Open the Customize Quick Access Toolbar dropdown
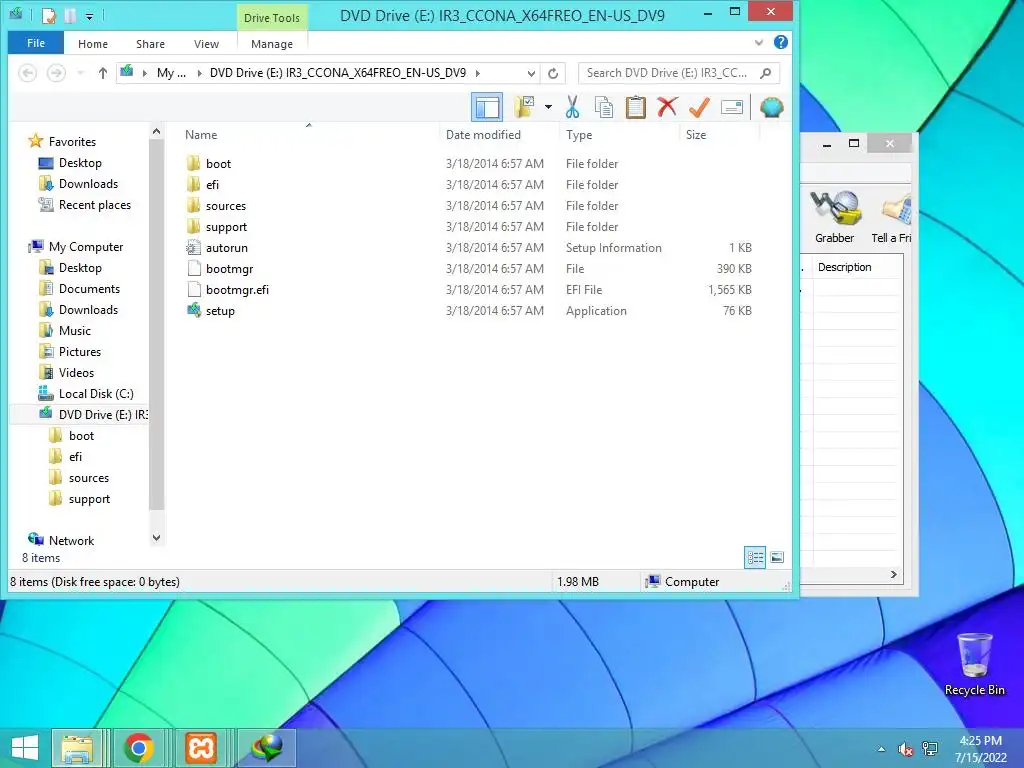Viewport: 1024px width, 768px height. pyautogui.click(x=89, y=15)
